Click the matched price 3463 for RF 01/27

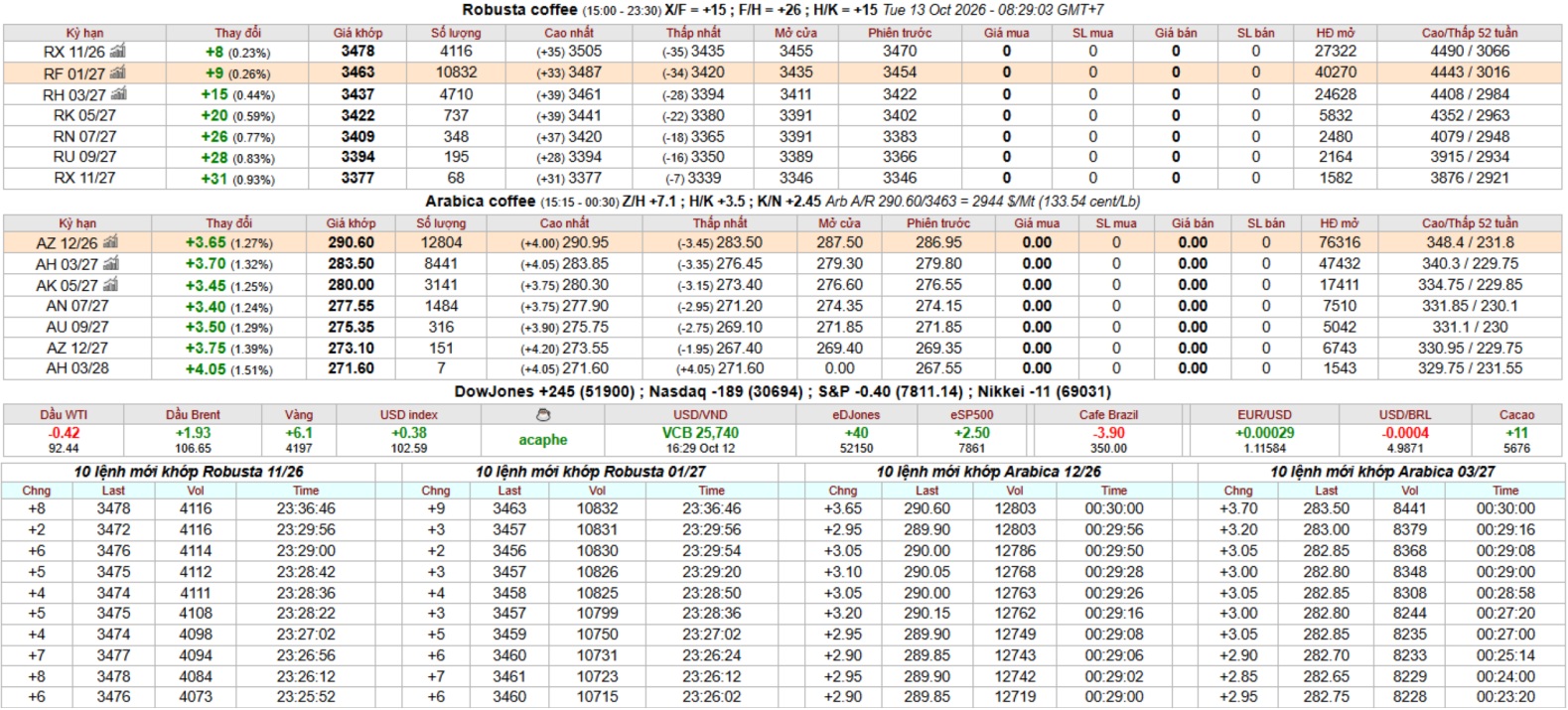pos(357,72)
